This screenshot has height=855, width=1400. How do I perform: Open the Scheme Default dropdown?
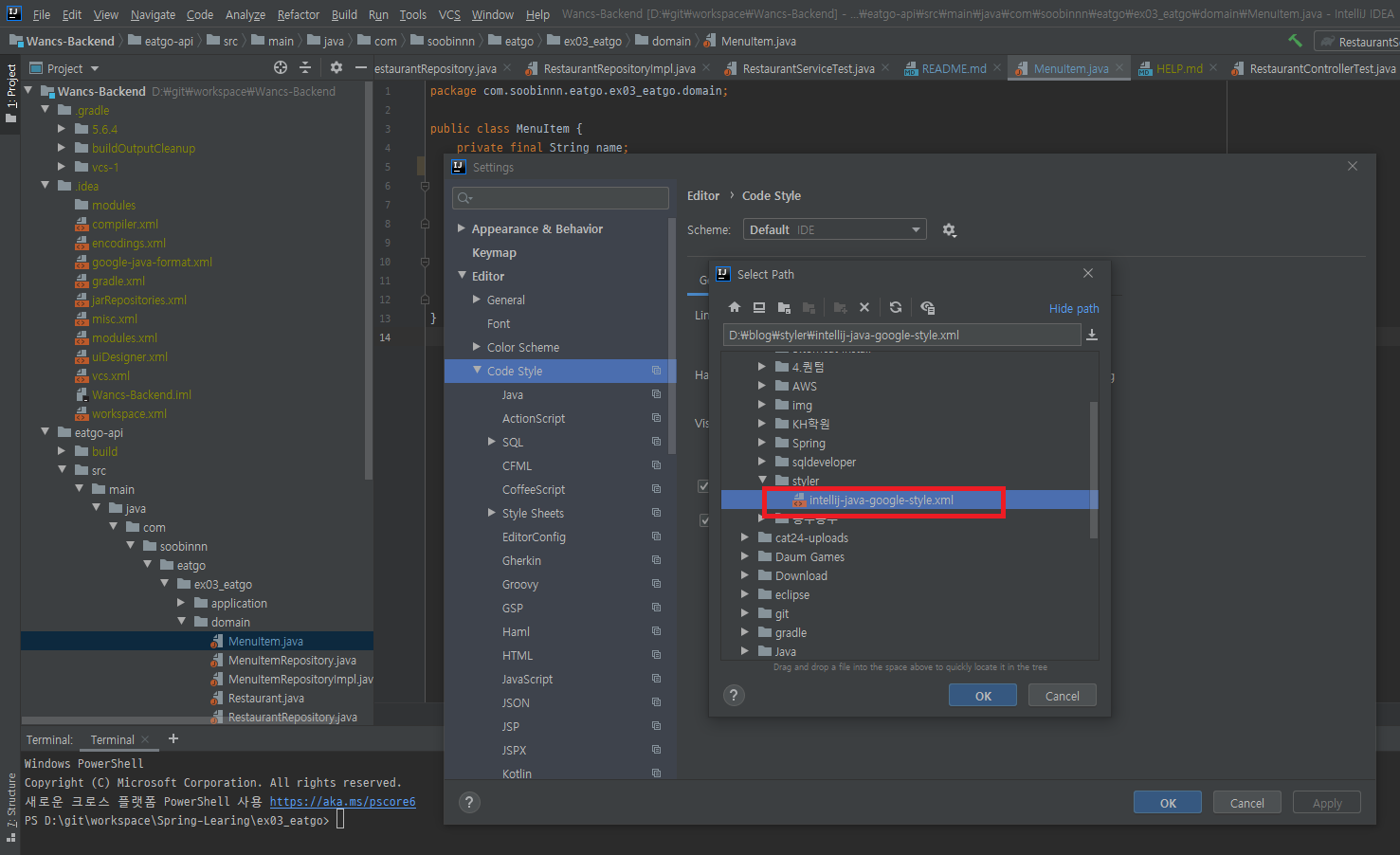click(x=835, y=229)
